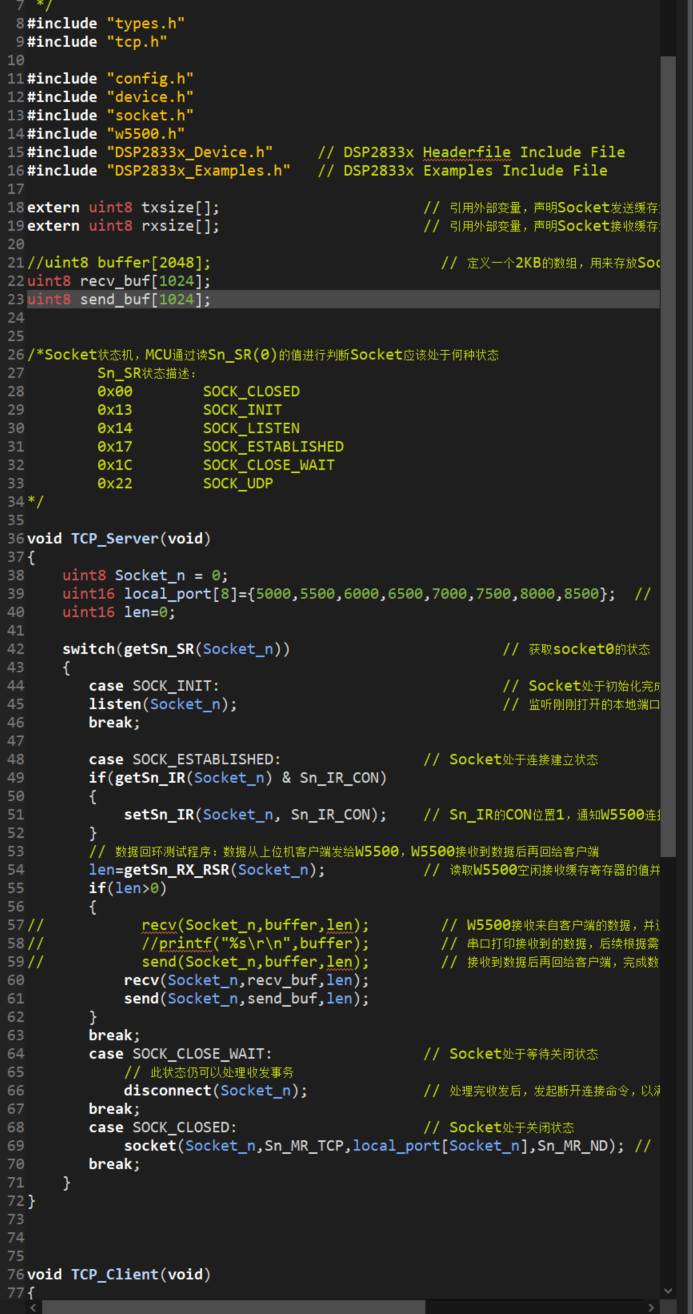693x1314 pixels.
Task: Click the highlighted 'send_buf[1024]' declaration line
Action: point(343,299)
